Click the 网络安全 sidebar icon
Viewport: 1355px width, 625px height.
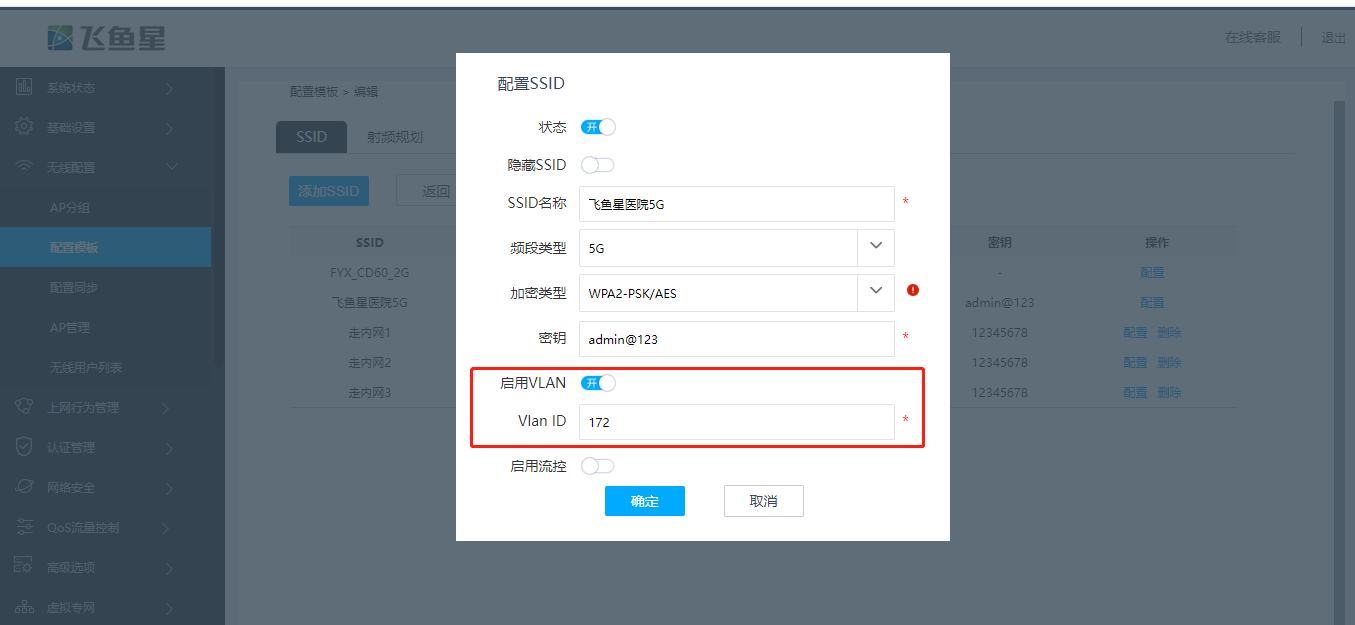(x=24, y=487)
